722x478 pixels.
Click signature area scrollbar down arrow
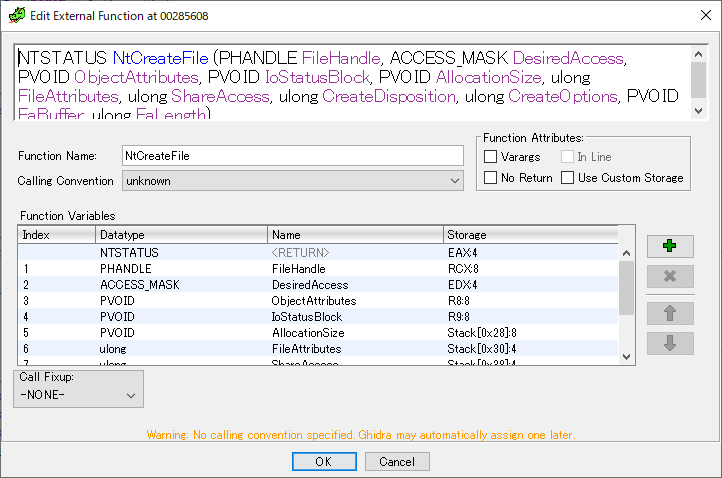(x=699, y=111)
